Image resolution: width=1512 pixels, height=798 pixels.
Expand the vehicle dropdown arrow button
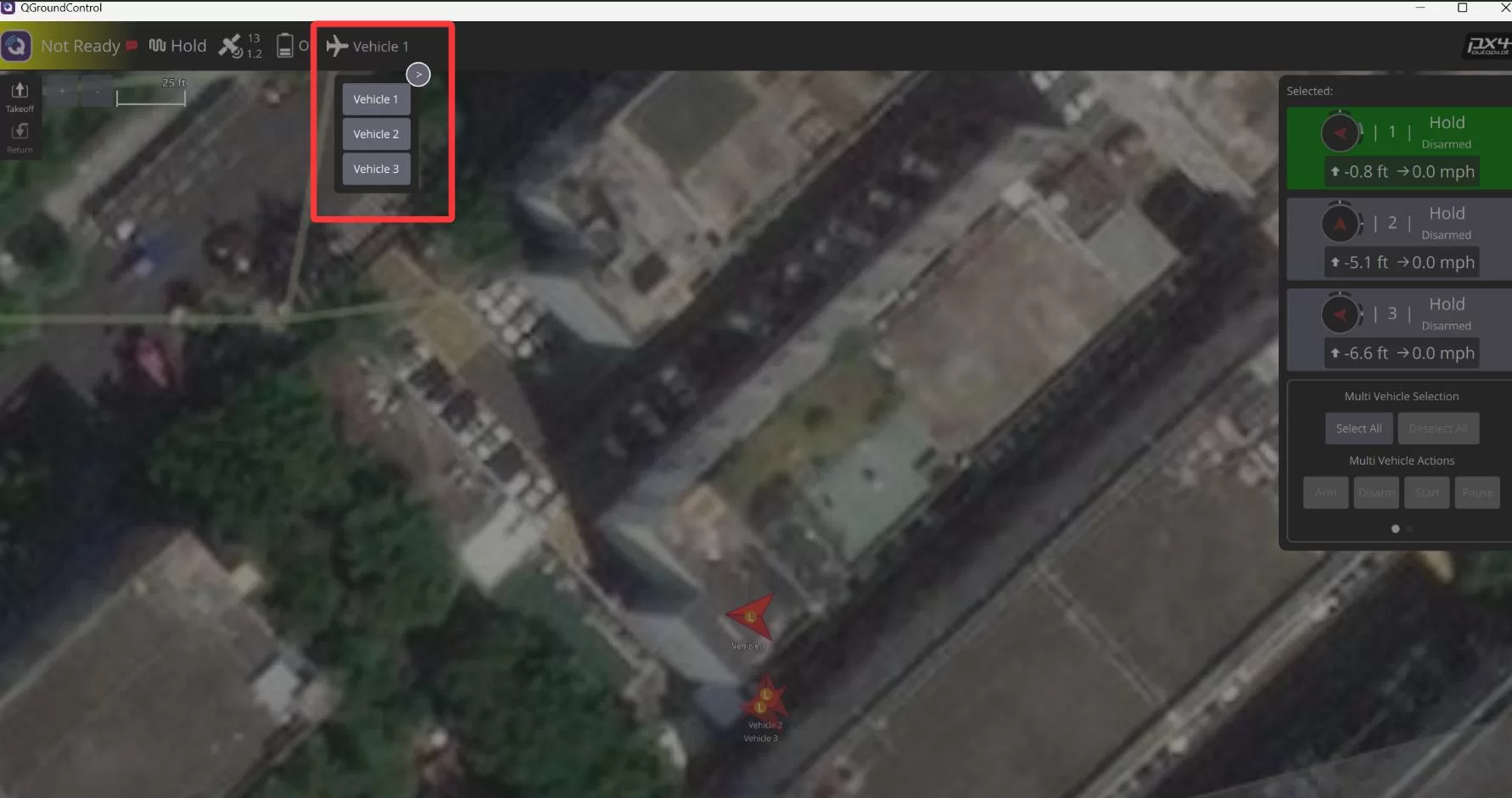point(418,75)
